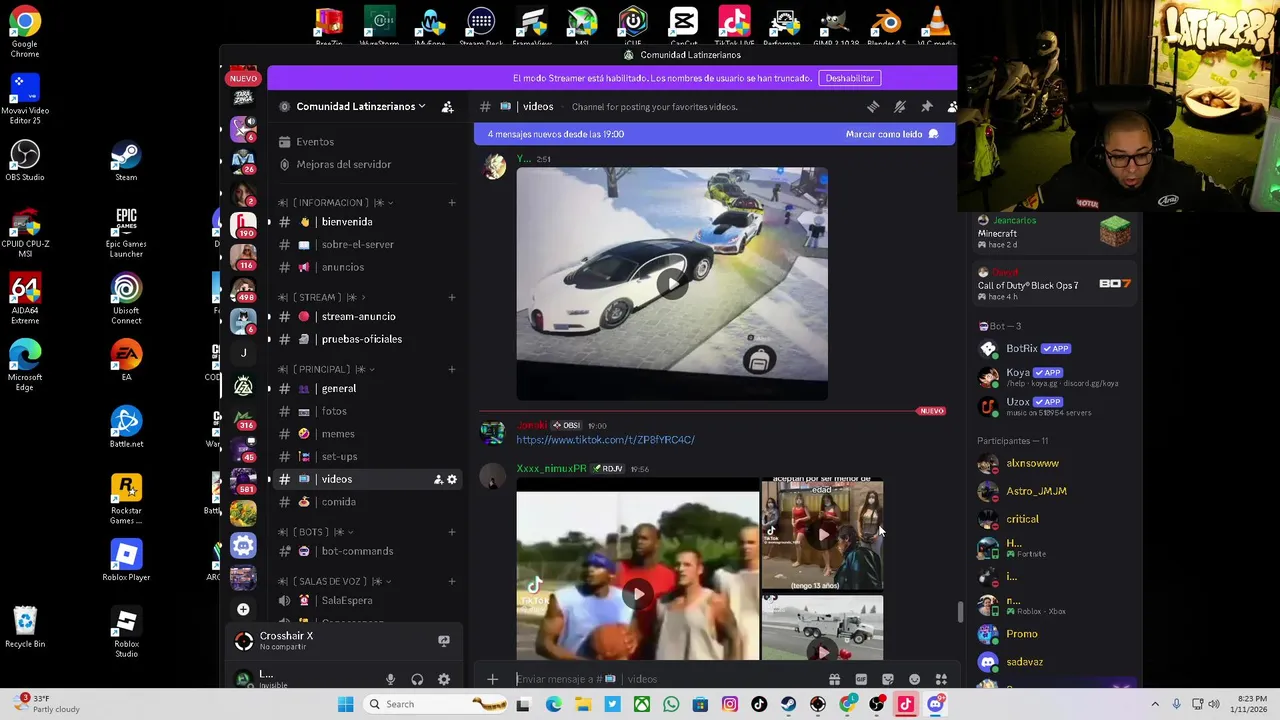Open the gift icon in message bar
The width and height of the screenshot is (1280, 720).
(834, 680)
